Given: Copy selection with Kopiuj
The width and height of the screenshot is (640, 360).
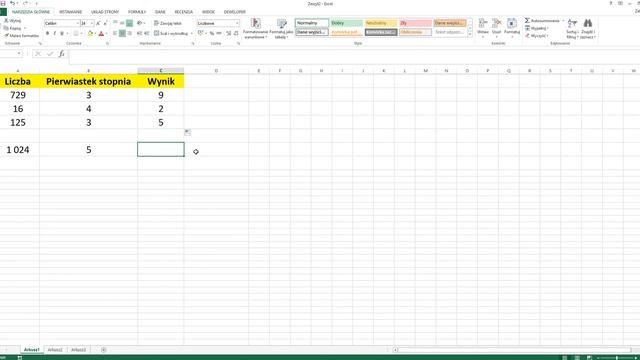Looking at the screenshot, I should tap(13, 28).
